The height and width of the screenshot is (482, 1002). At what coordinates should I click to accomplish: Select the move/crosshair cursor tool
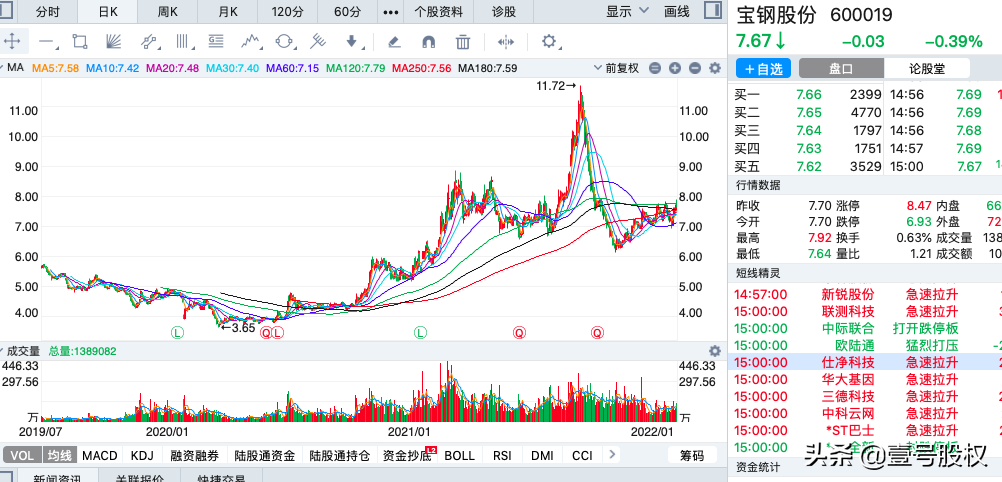tap(12, 42)
